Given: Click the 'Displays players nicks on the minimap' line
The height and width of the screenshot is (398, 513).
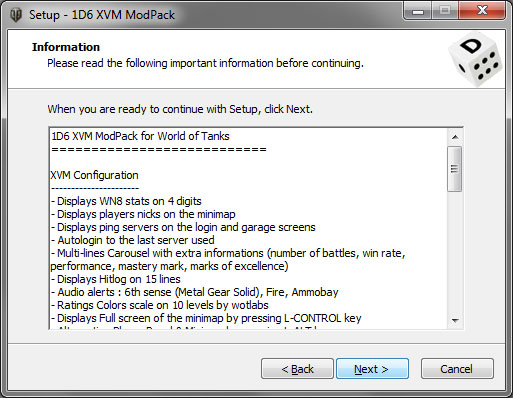Looking at the screenshot, I should coord(143,214).
